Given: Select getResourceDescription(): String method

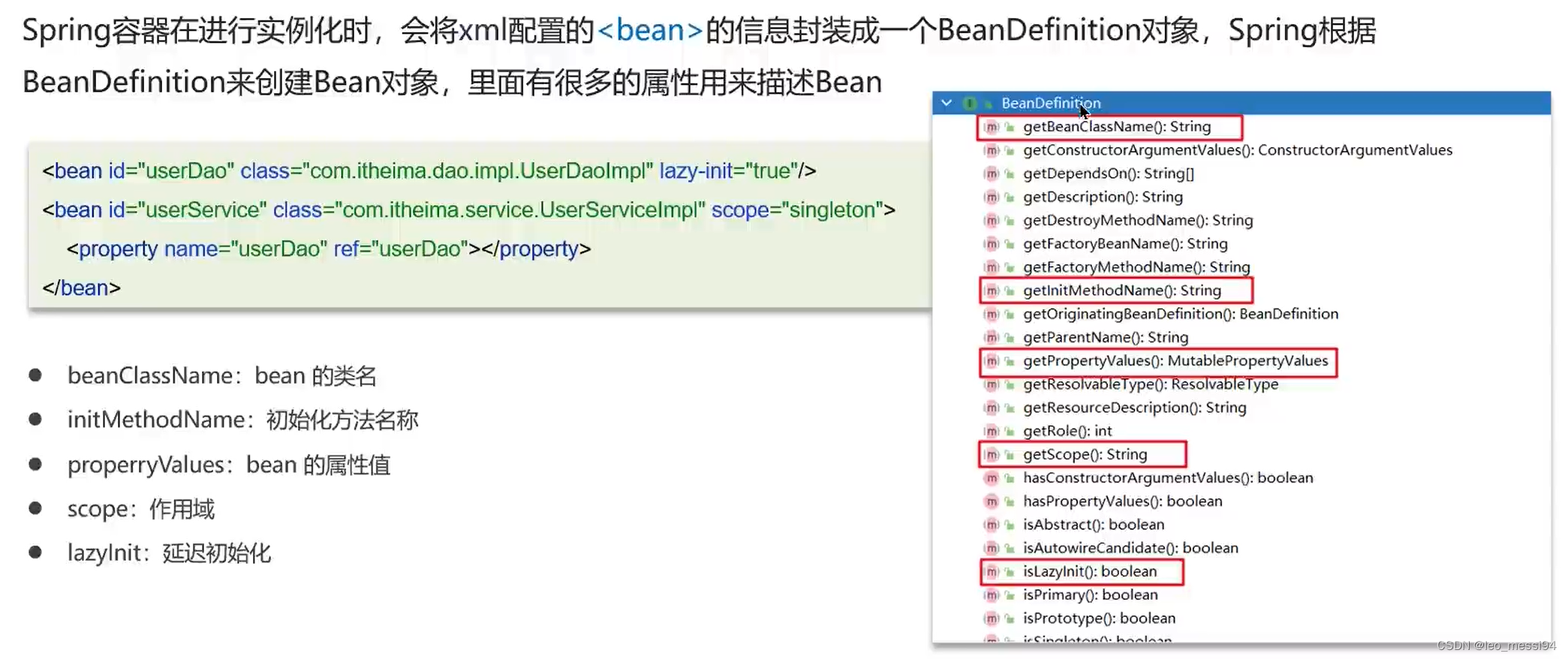Looking at the screenshot, I should [x=1135, y=408].
